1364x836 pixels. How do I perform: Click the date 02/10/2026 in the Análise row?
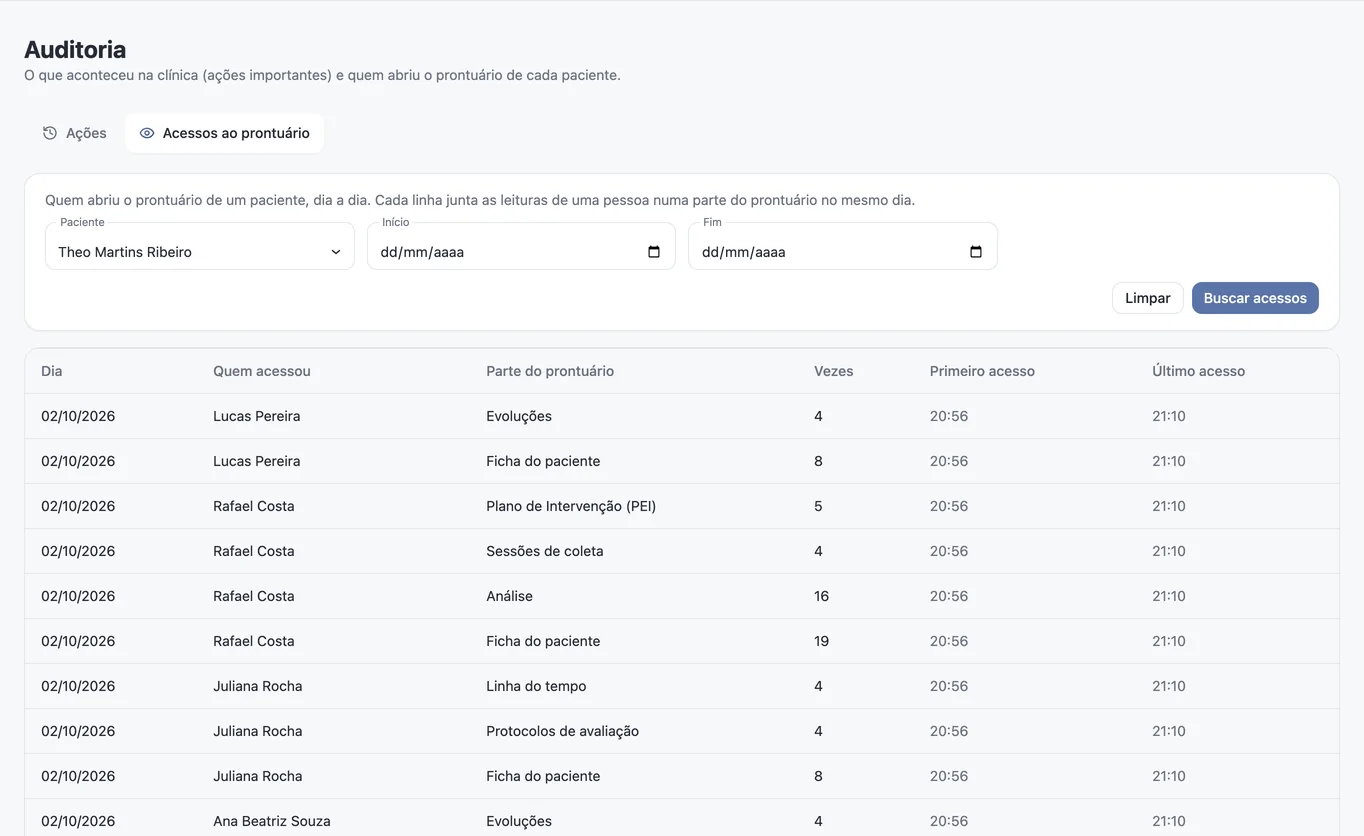(78, 596)
